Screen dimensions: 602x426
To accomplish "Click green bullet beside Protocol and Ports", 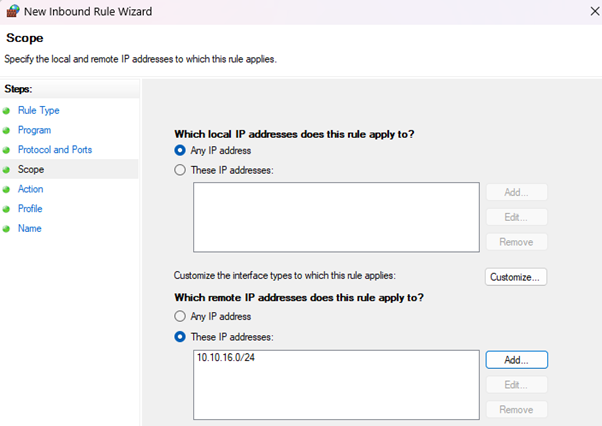I will pos(6,150).
